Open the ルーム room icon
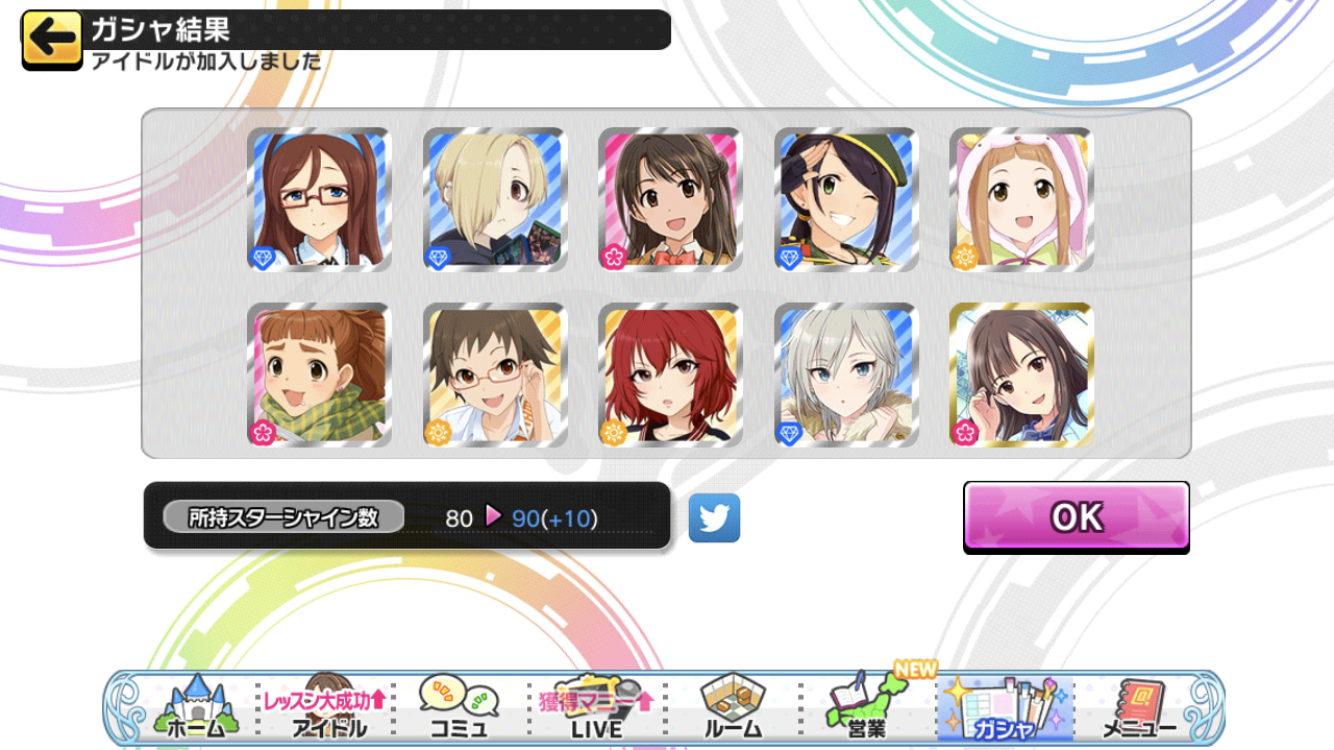 (x=733, y=708)
